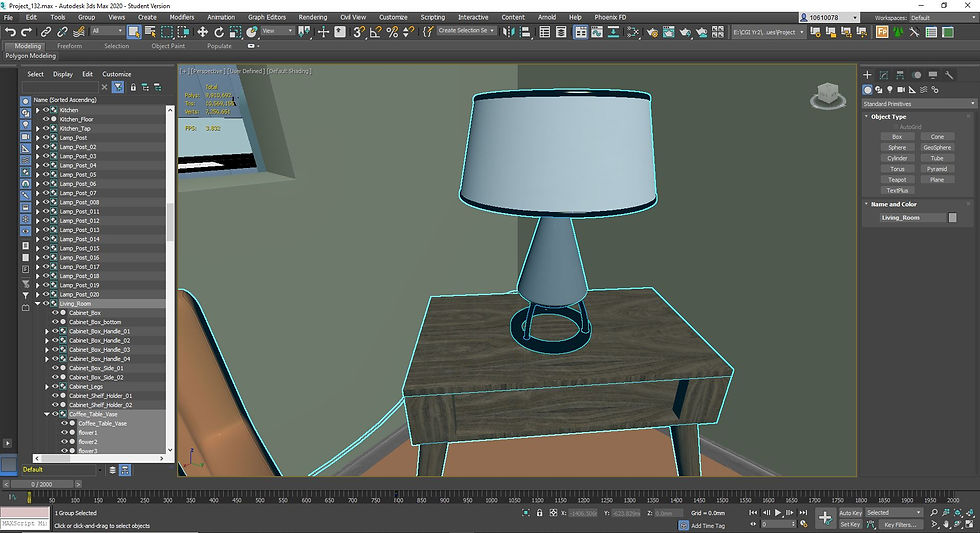Image resolution: width=980 pixels, height=533 pixels.
Task: Click the Living_Room object name field
Action: pos(912,217)
